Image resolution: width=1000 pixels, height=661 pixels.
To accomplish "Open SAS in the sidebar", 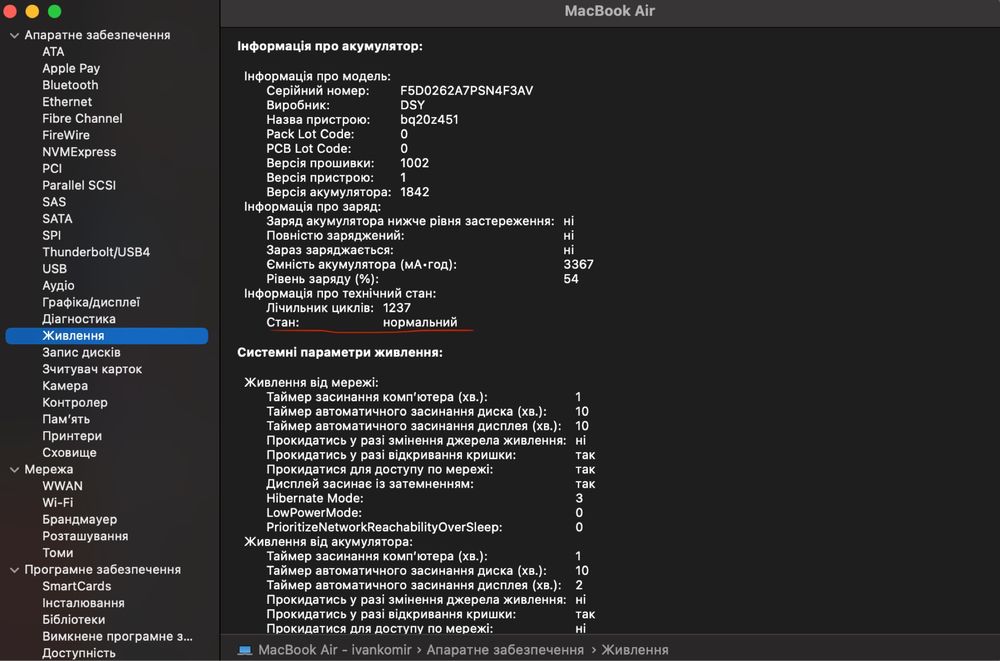I will pos(54,202).
